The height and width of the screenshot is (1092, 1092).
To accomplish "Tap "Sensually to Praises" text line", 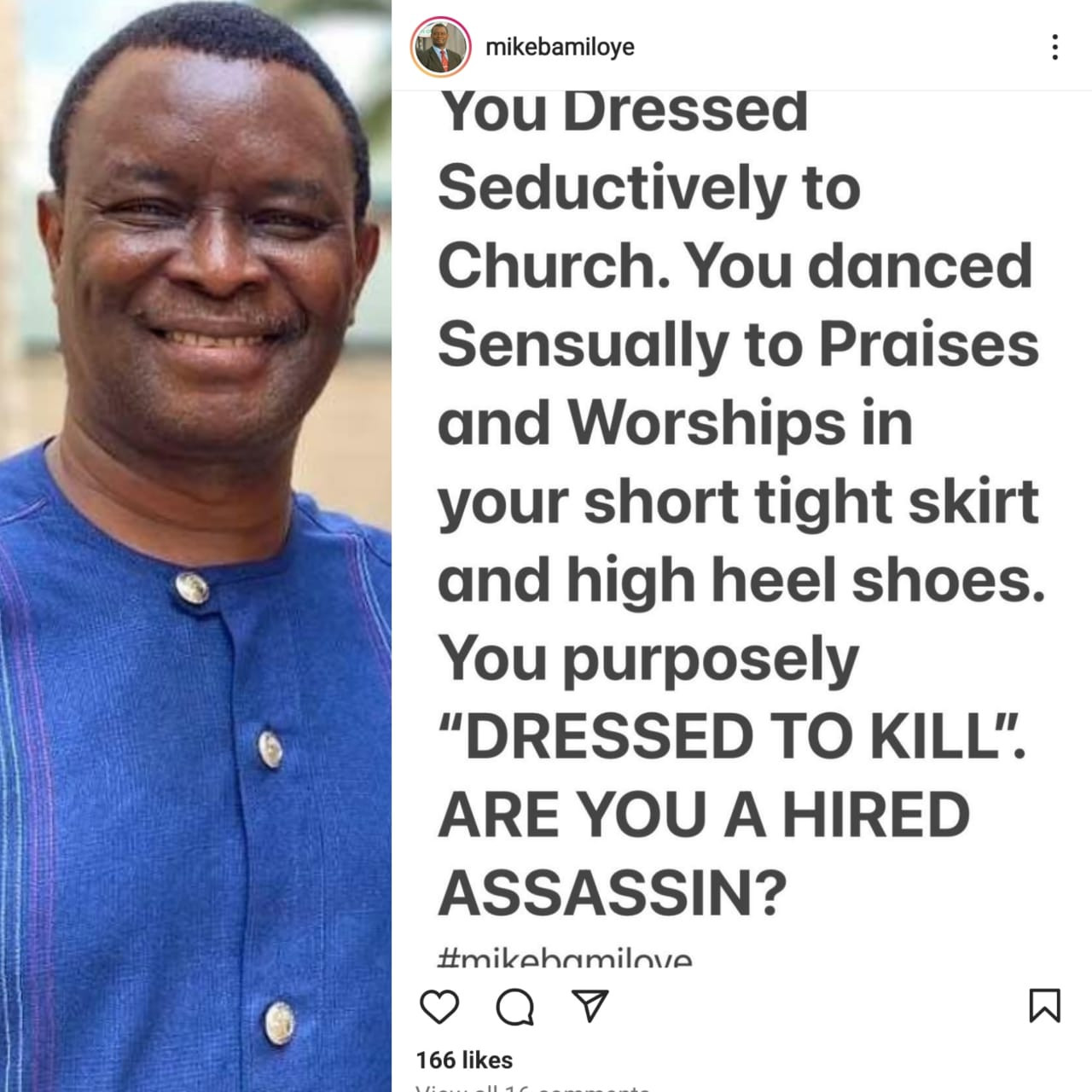I will [x=738, y=345].
